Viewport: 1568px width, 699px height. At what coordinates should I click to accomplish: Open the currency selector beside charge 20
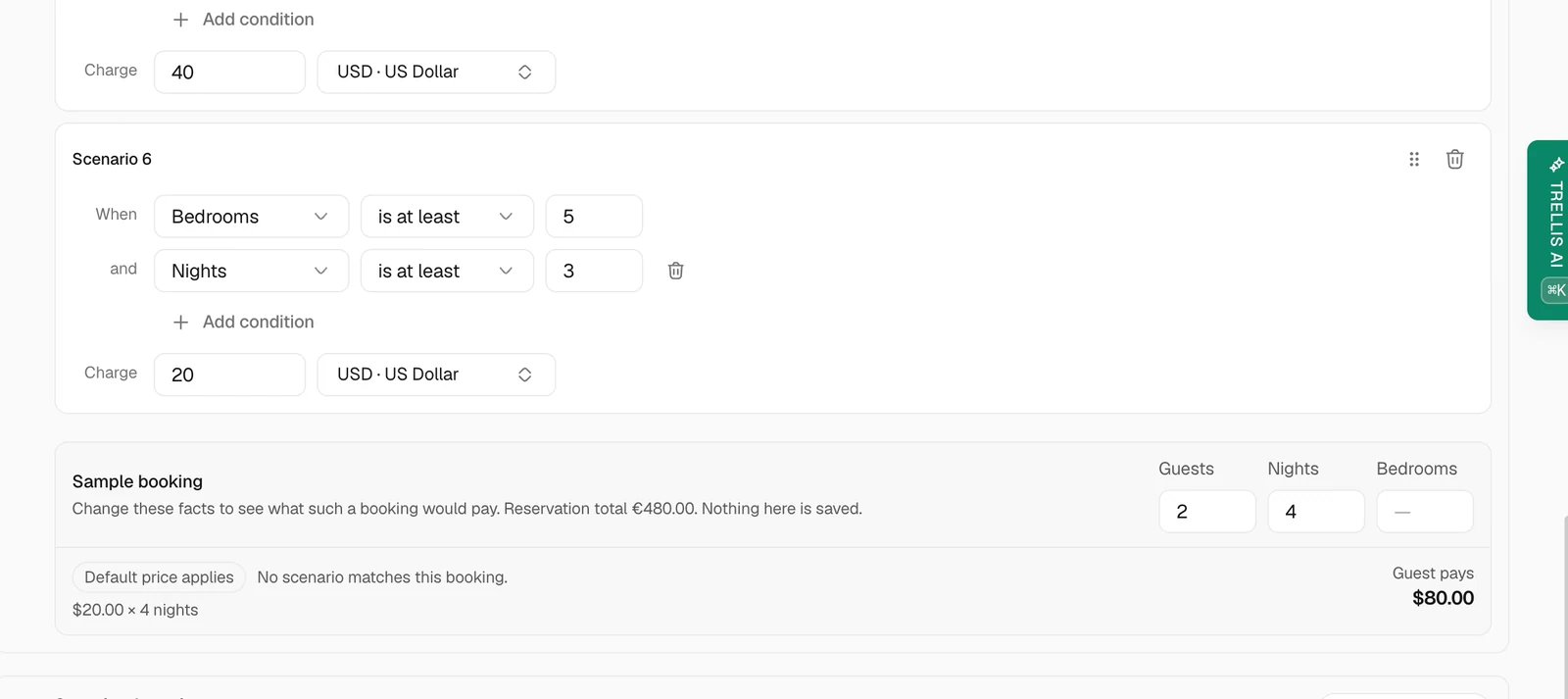(436, 374)
